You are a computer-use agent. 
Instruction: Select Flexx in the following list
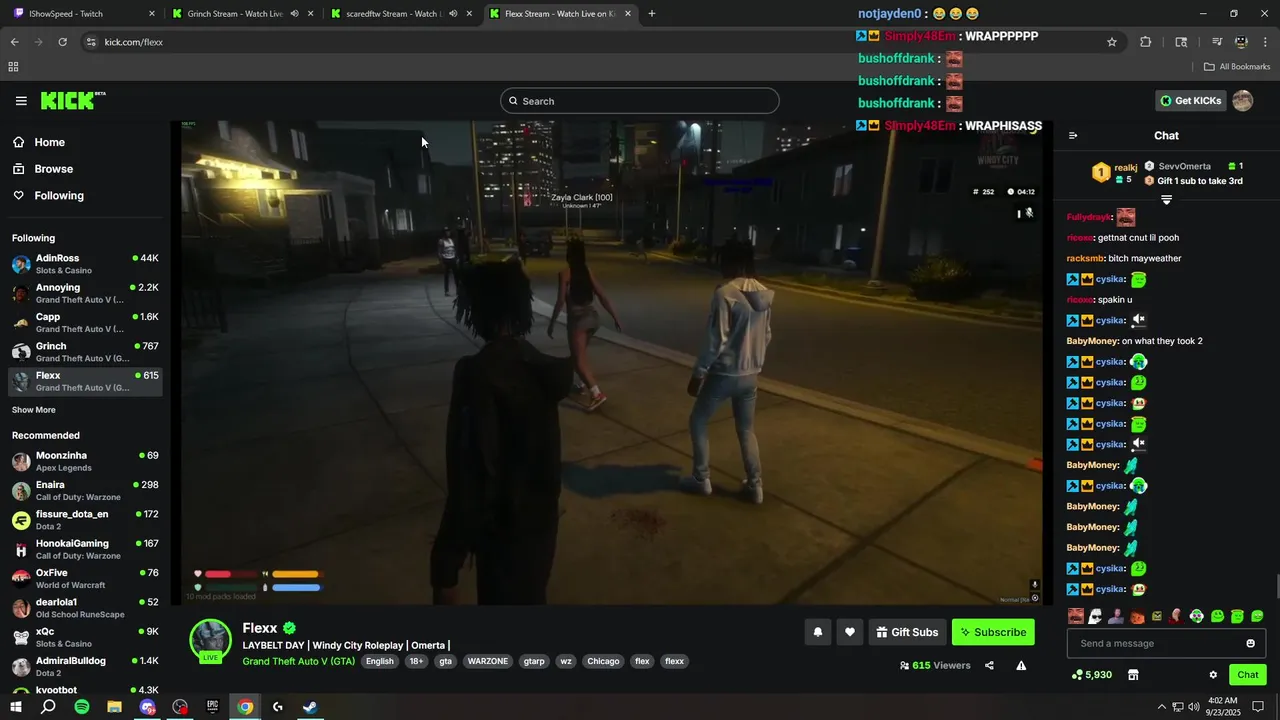click(85, 381)
